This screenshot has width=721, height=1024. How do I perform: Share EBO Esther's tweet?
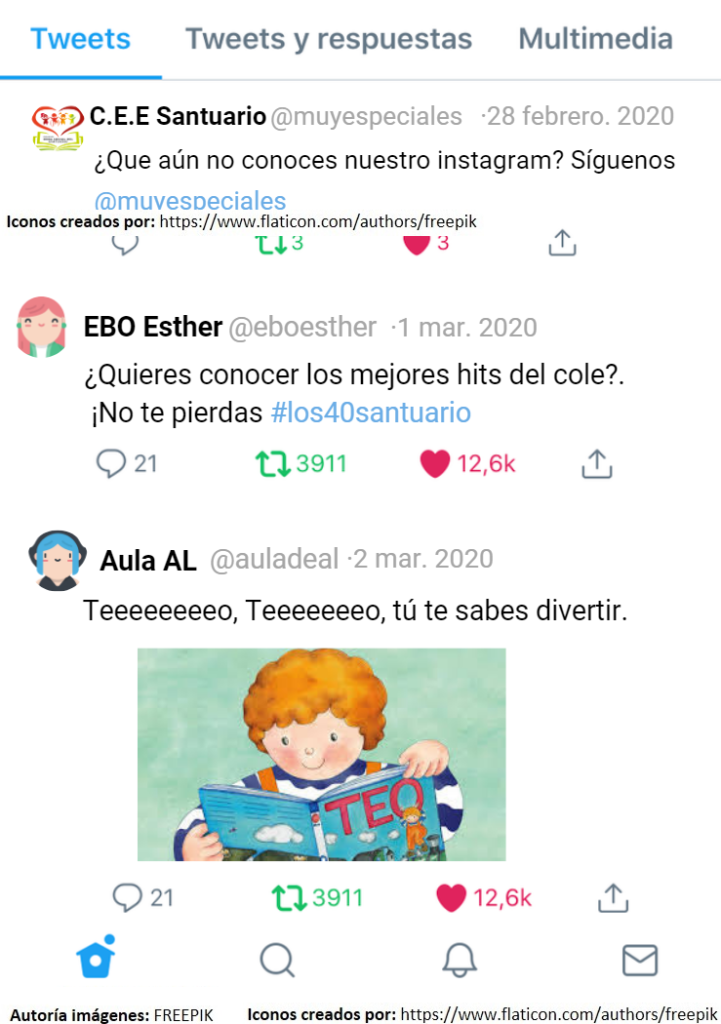pyautogui.click(x=596, y=464)
